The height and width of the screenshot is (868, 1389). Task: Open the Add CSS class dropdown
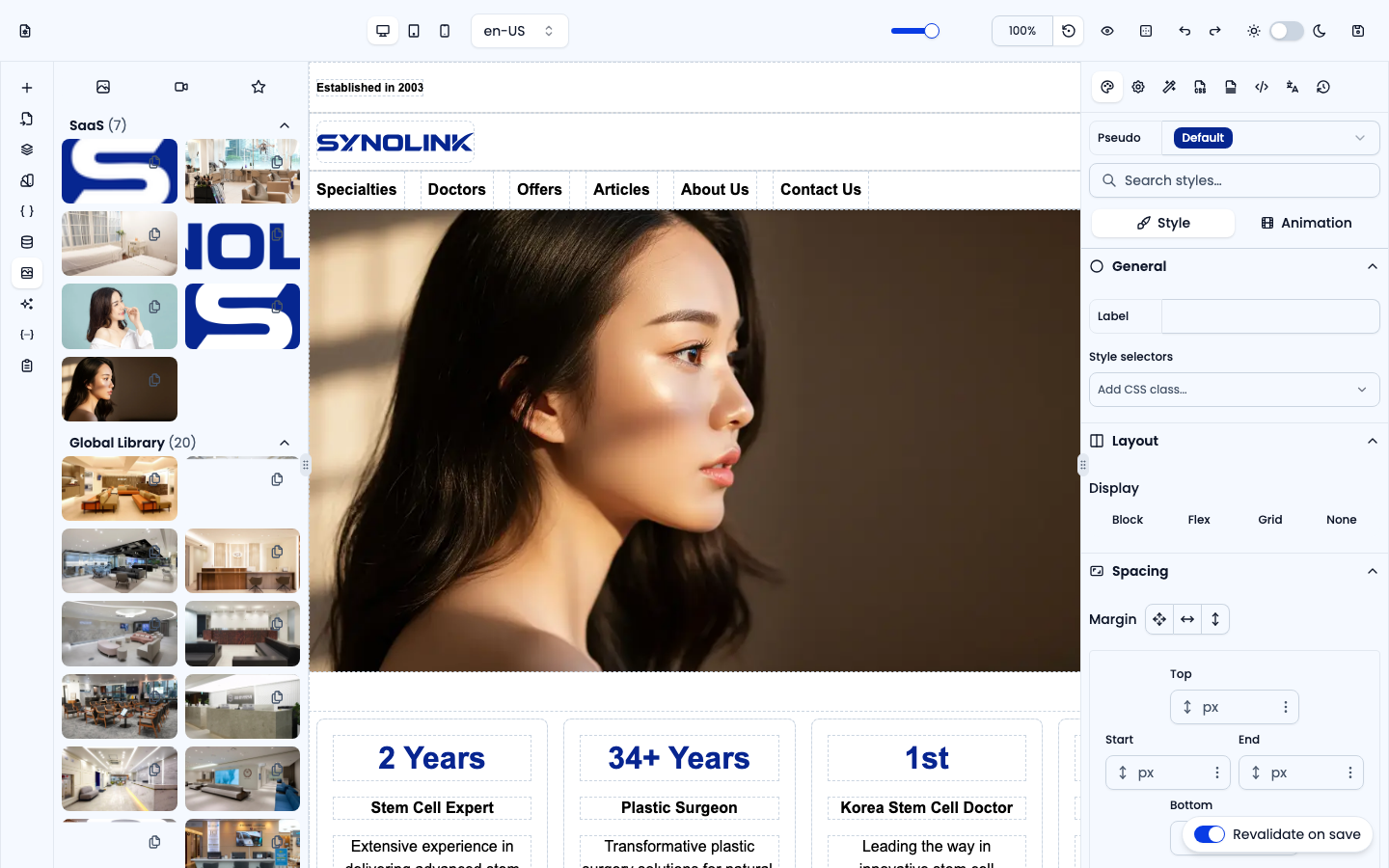[x=1235, y=390]
